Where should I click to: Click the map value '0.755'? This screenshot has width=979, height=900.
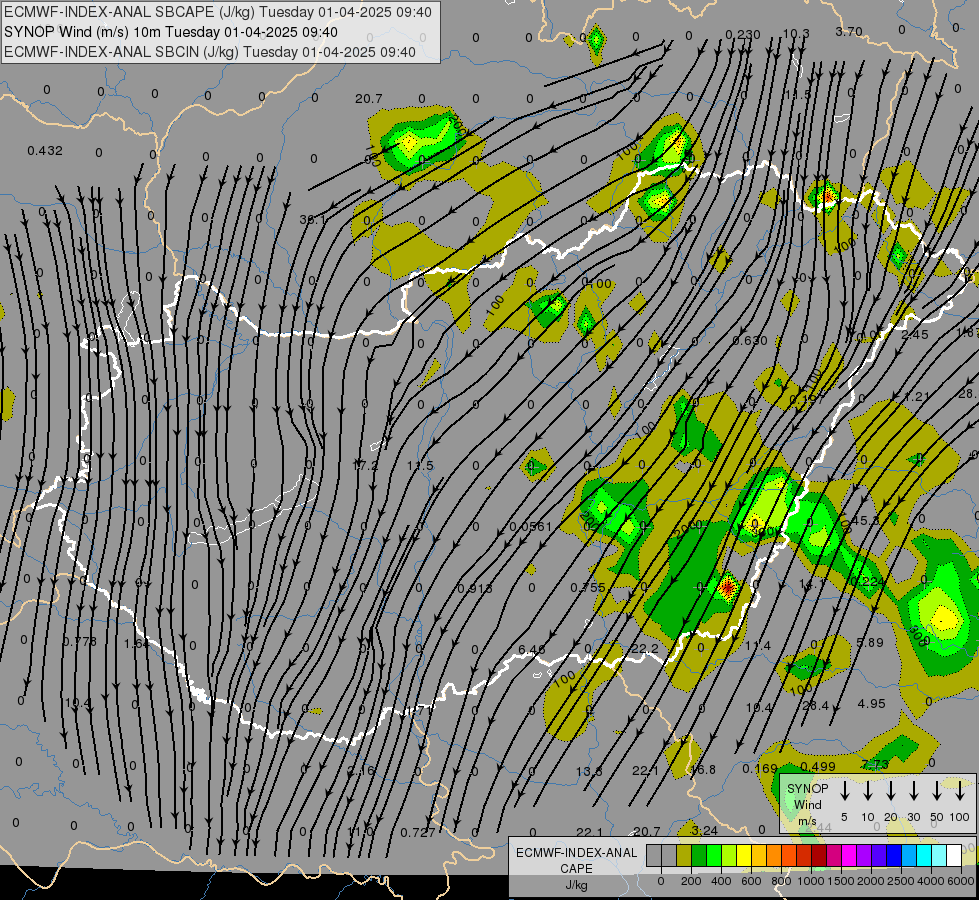588,587
